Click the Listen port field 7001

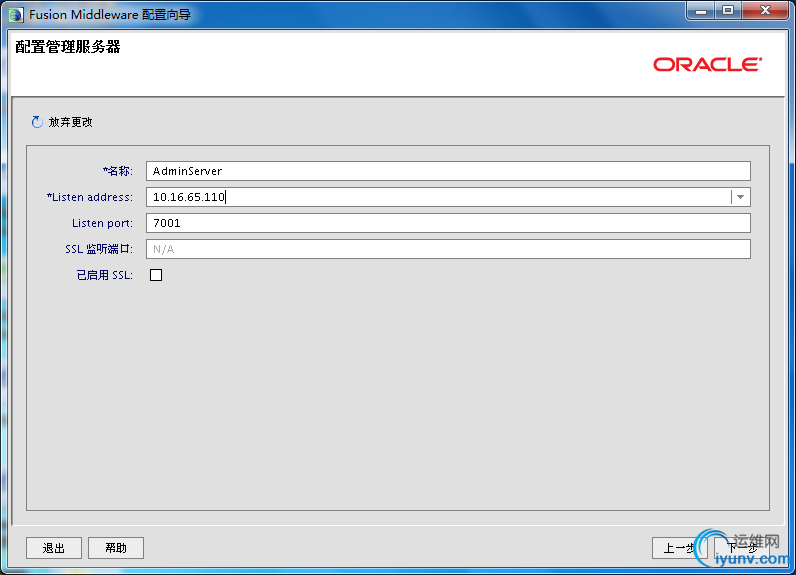click(x=448, y=223)
